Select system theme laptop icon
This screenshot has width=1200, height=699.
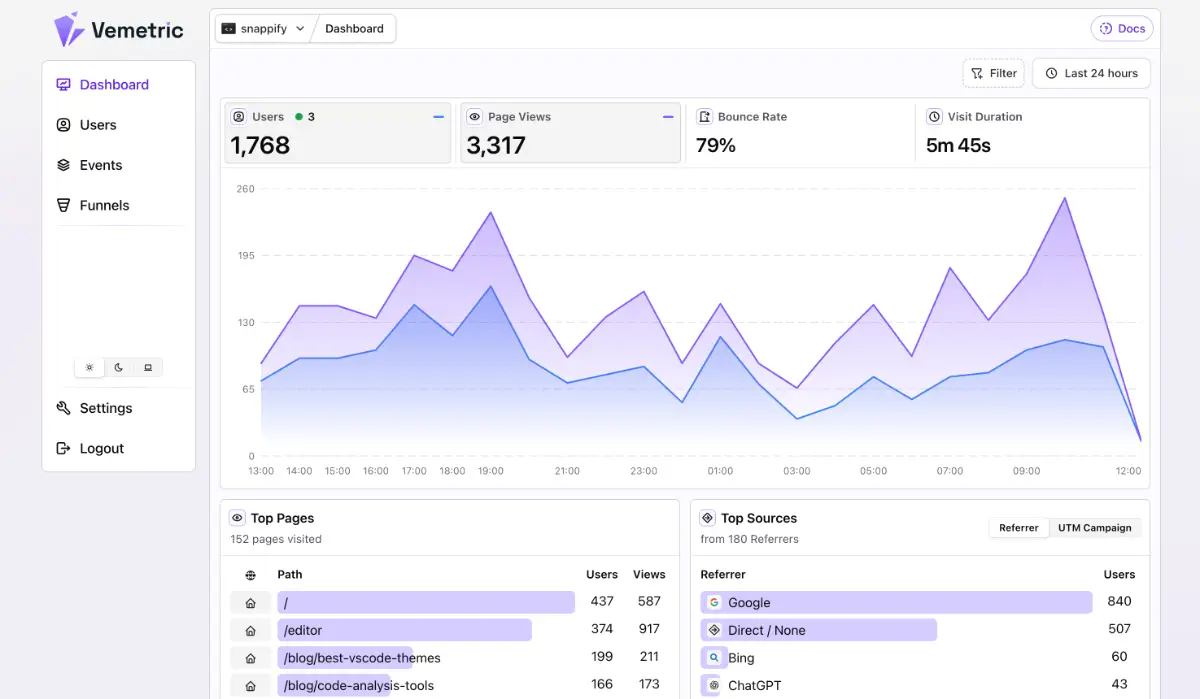pyautogui.click(x=148, y=367)
